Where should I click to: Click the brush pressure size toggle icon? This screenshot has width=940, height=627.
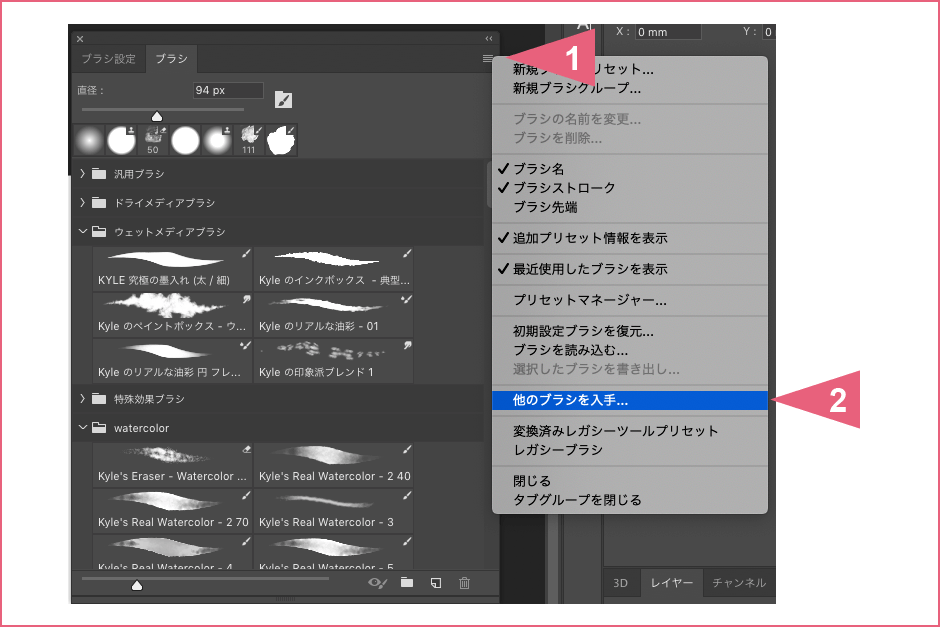coord(283,100)
